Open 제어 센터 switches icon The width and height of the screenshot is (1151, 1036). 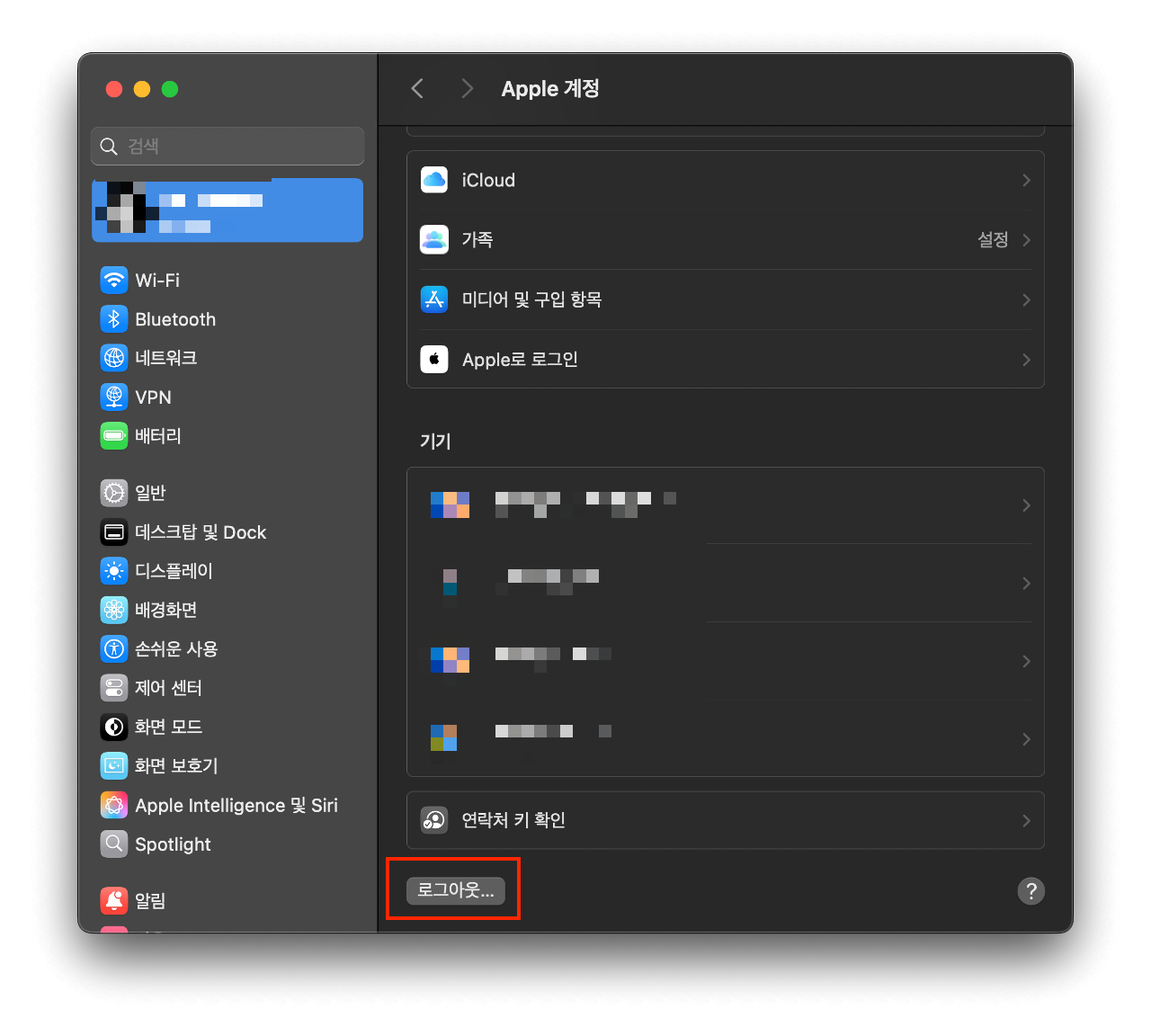[x=114, y=688]
